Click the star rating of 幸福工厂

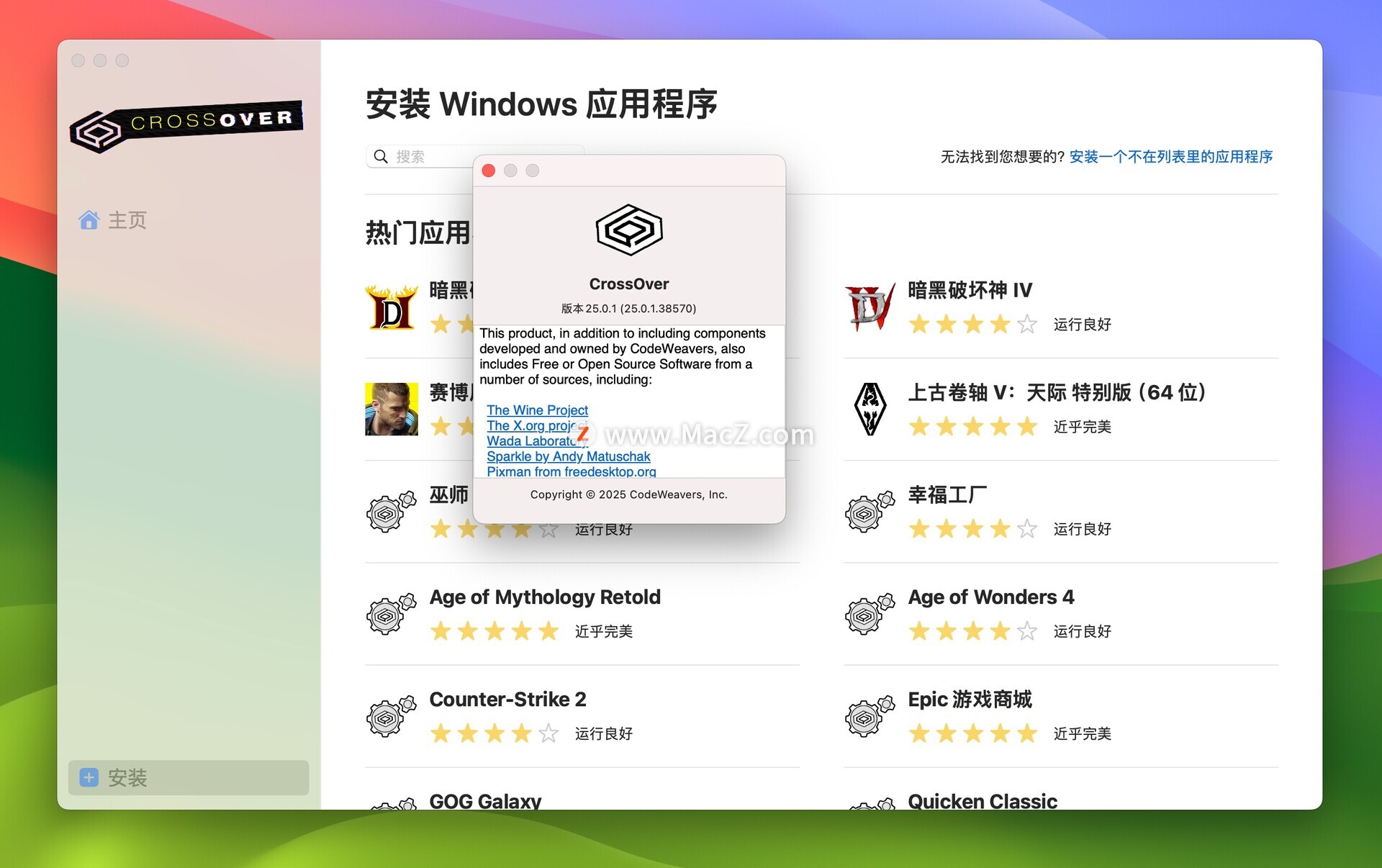tap(972, 529)
